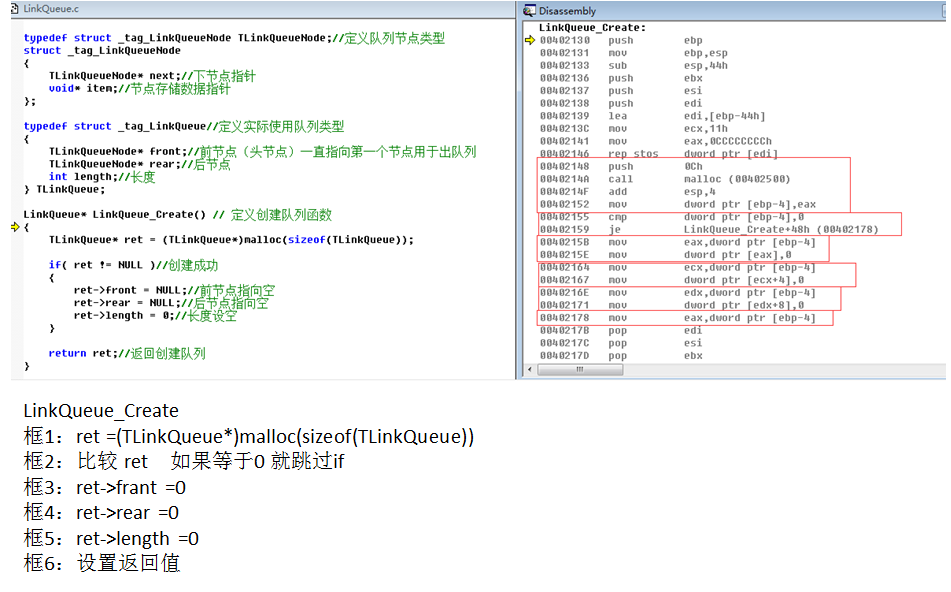This screenshot has width=951, height=592.
Task: Click the ret->front = NULL; source line
Action: coord(175,291)
